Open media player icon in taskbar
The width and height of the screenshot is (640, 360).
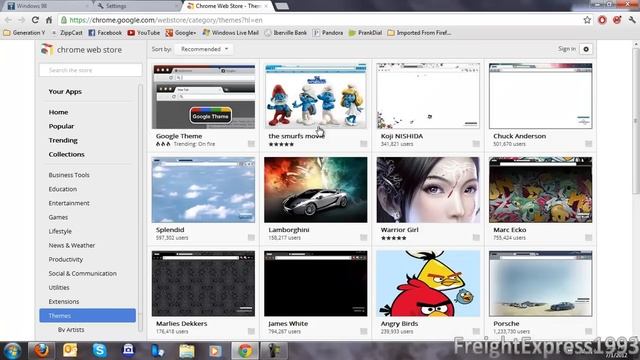pos(216,351)
